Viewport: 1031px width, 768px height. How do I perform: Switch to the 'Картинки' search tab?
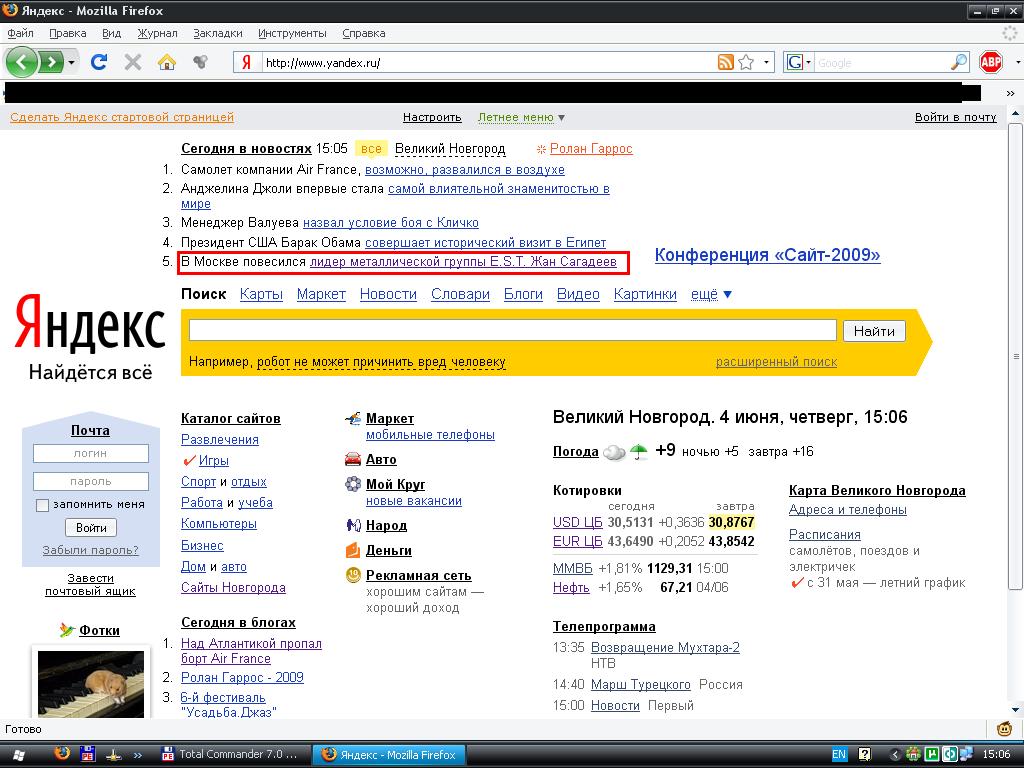tap(645, 294)
